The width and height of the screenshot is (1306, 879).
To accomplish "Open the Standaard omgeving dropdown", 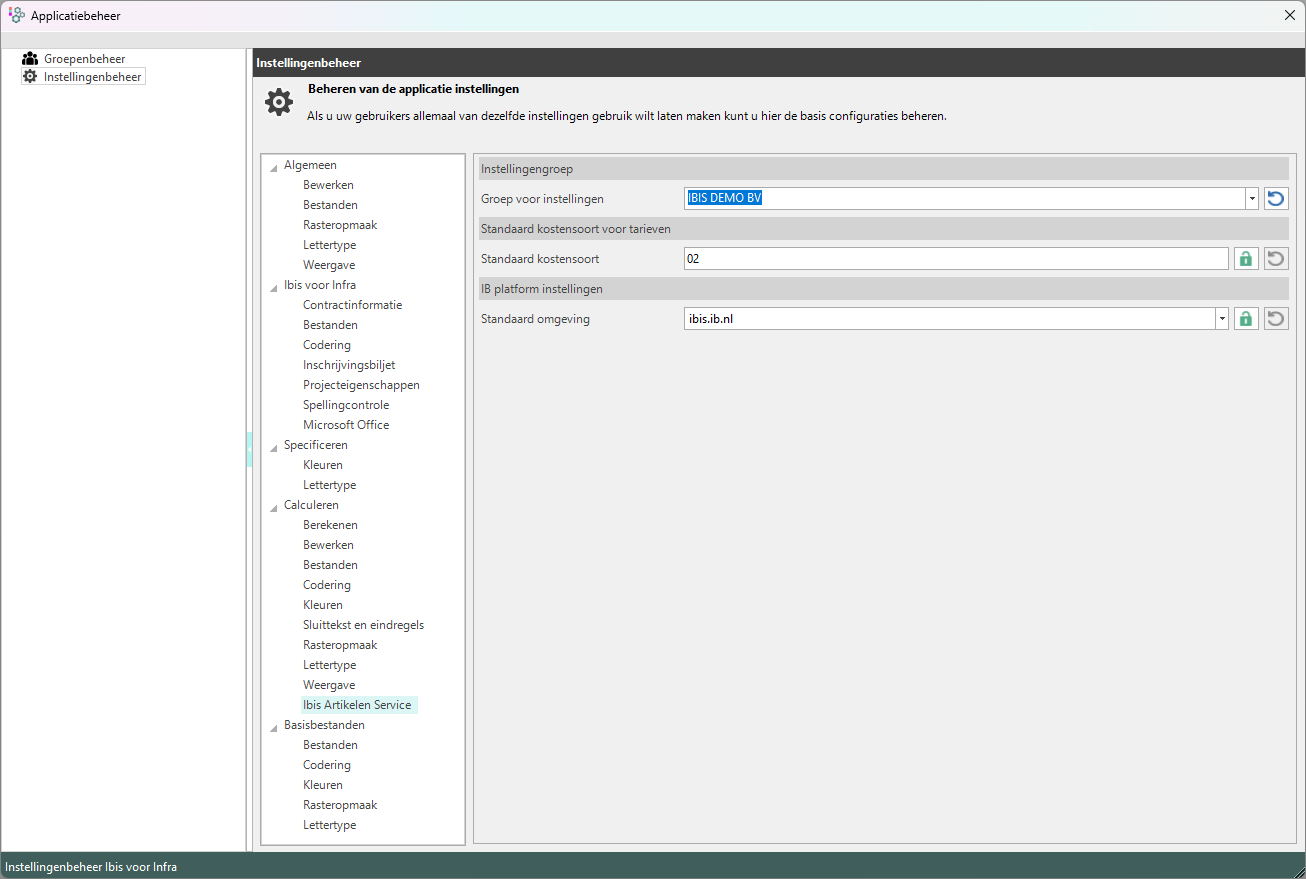I will click(1221, 319).
